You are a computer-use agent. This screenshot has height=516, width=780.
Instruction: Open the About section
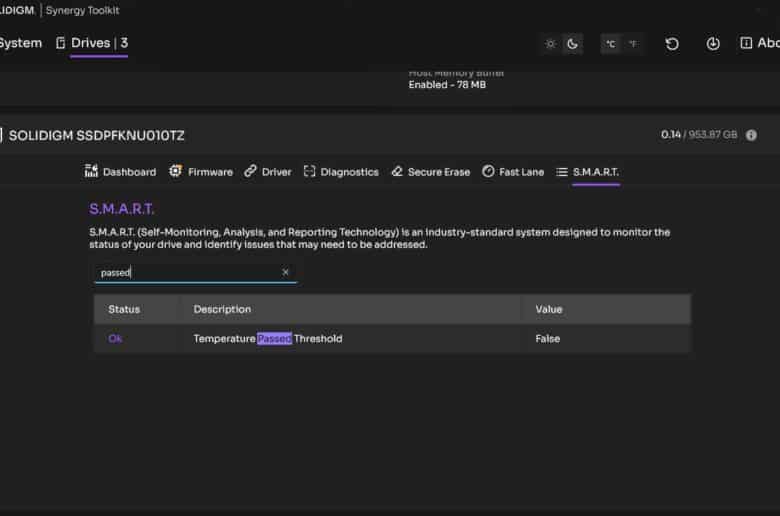[760, 43]
